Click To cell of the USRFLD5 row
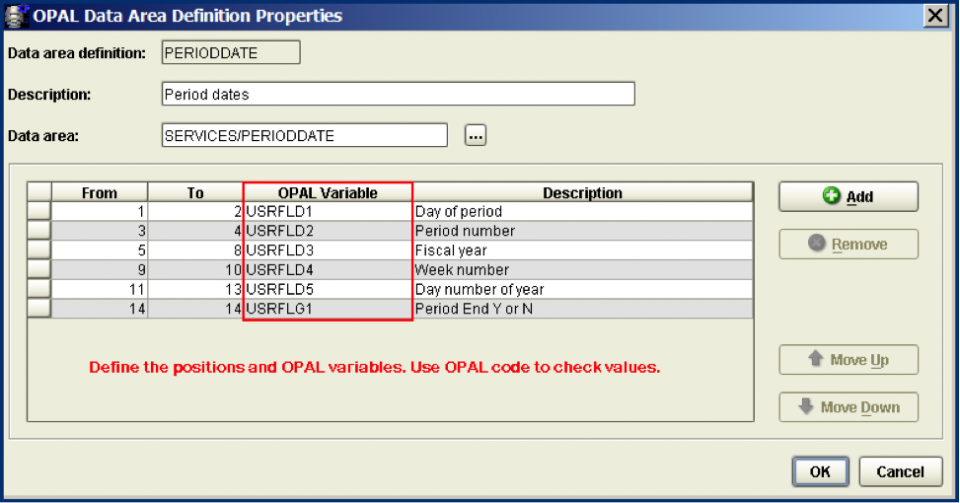Image resolution: width=960 pixels, height=503 pixels. coord(195,289)
